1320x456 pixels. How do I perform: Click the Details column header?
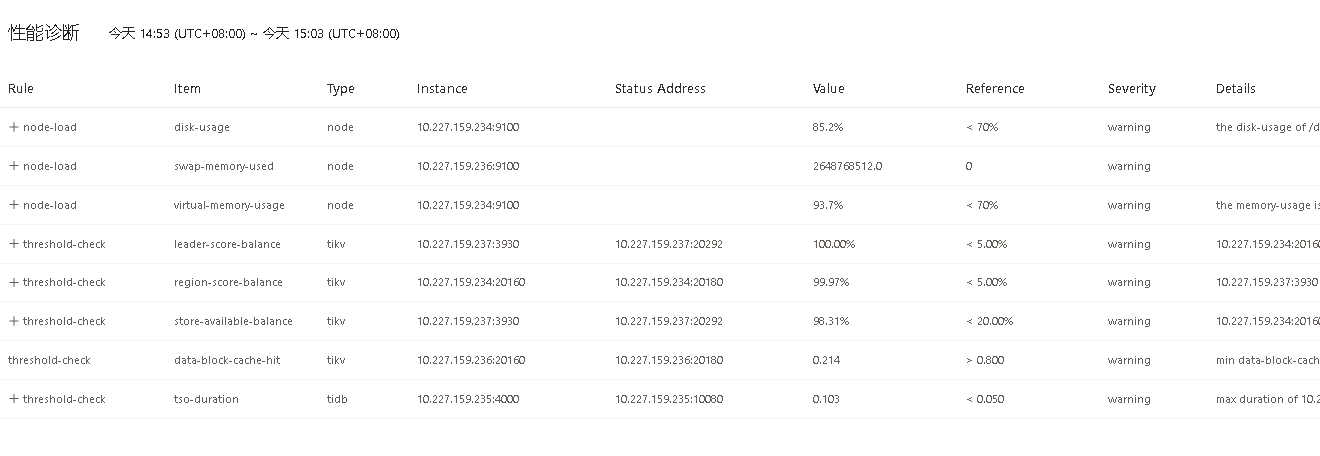point(1235,89)
